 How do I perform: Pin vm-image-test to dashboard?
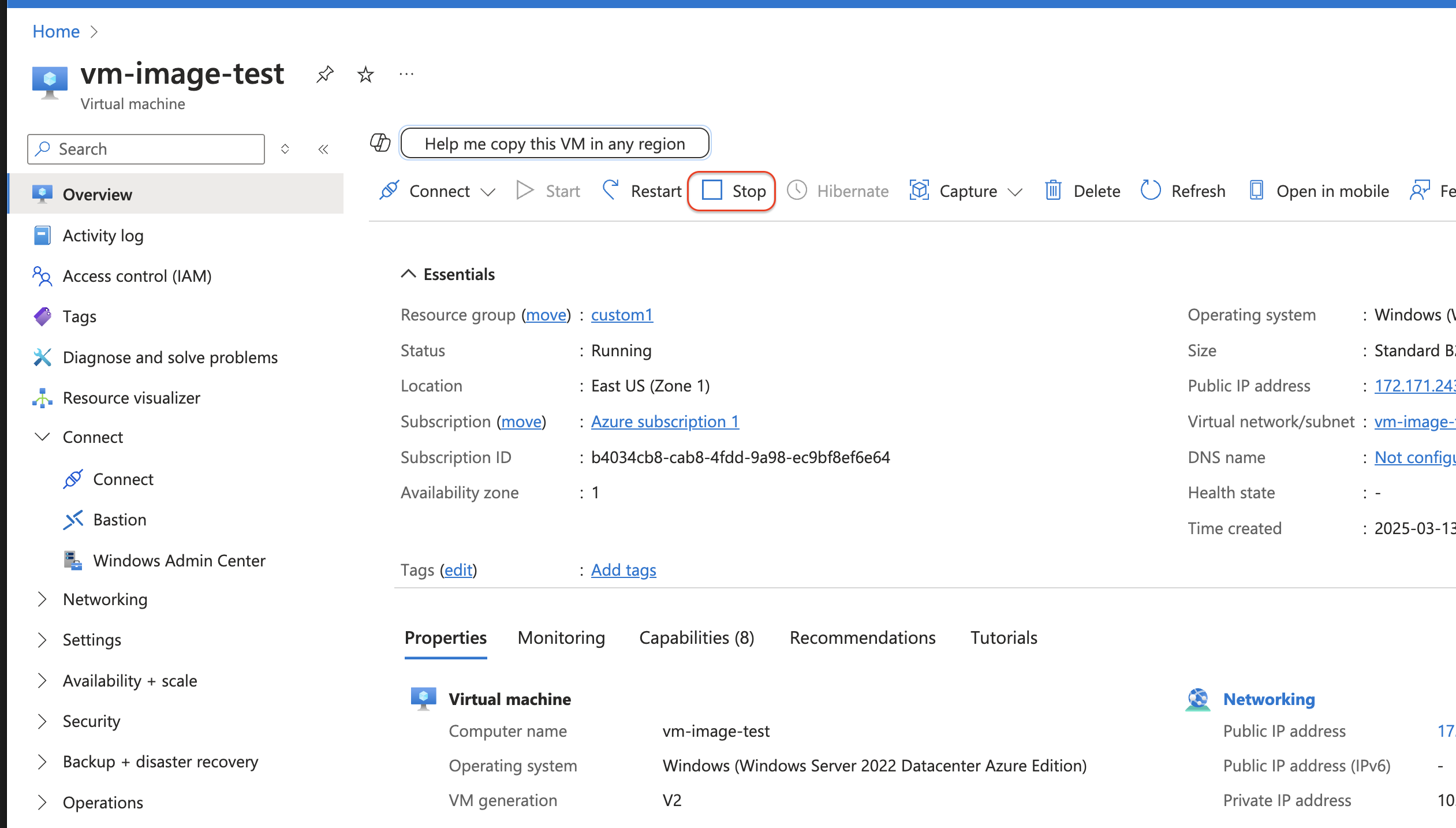325,74
